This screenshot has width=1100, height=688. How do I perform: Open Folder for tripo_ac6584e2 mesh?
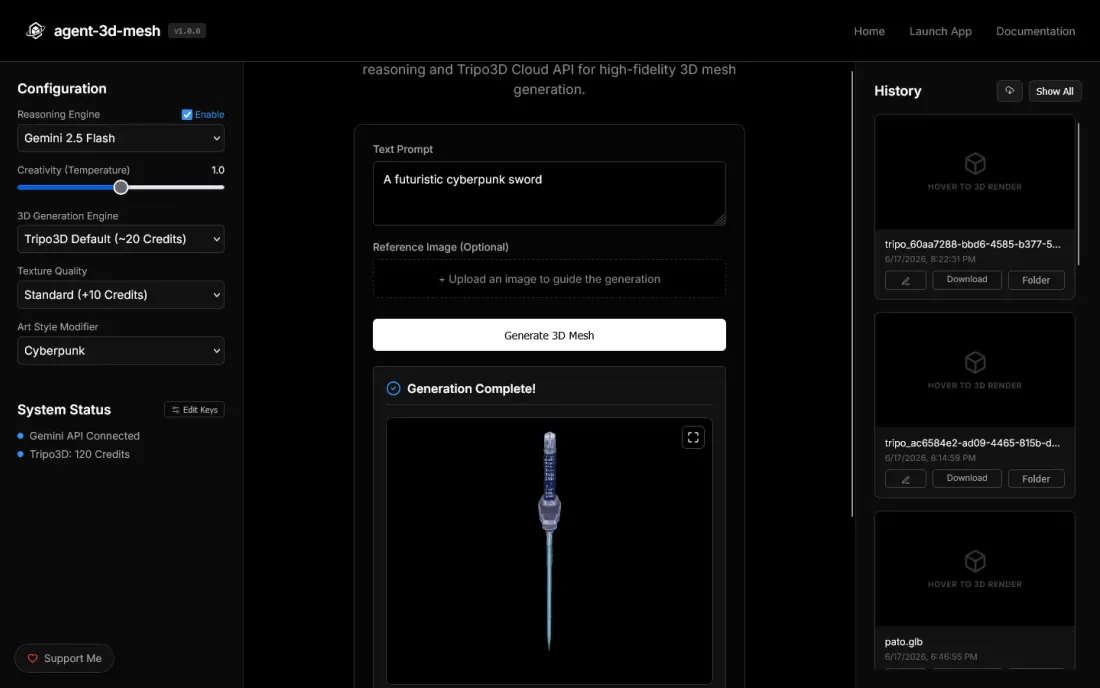(1035, 478)
